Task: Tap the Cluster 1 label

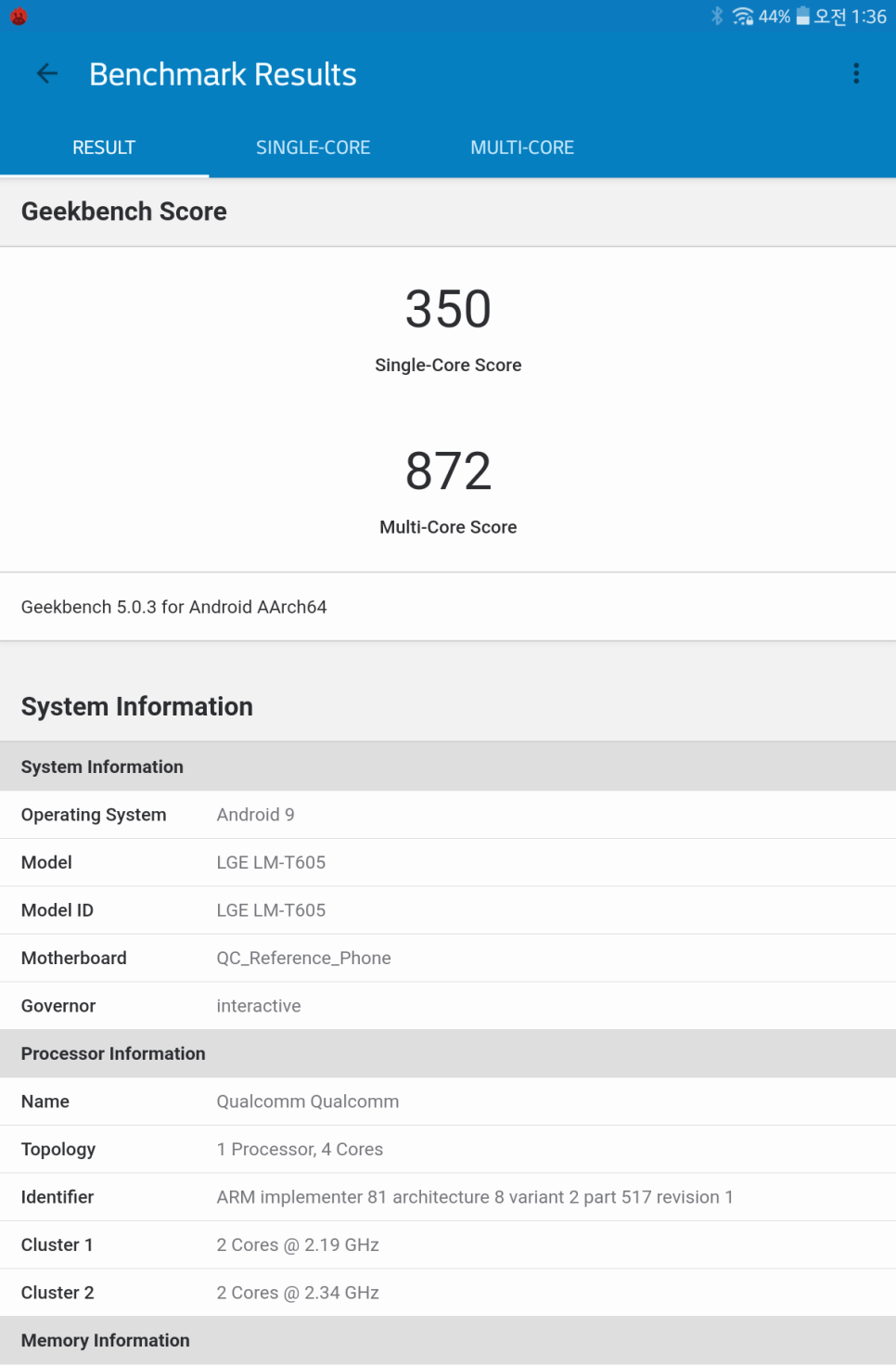Action: point(58,1245)
